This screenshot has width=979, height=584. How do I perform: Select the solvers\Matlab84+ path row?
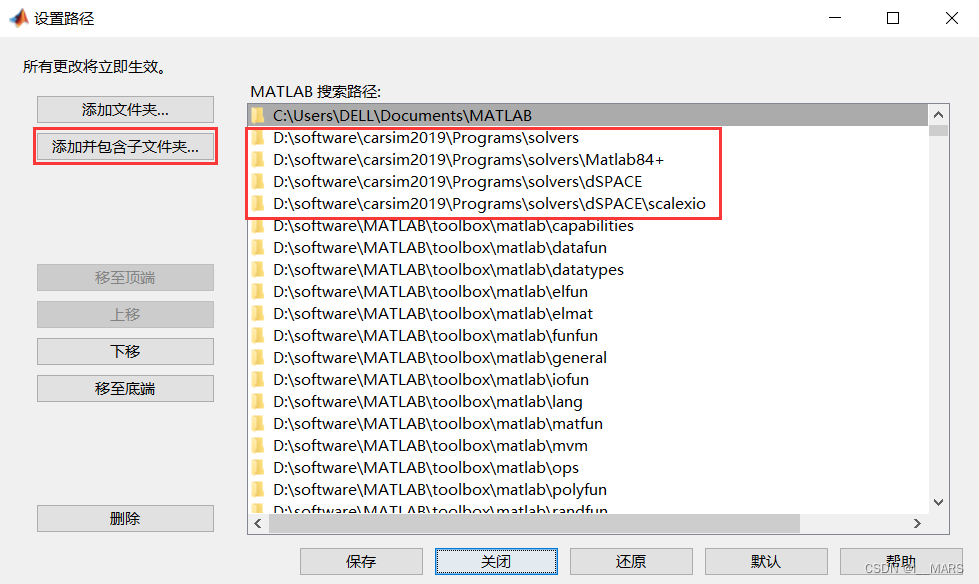point(588,160)
